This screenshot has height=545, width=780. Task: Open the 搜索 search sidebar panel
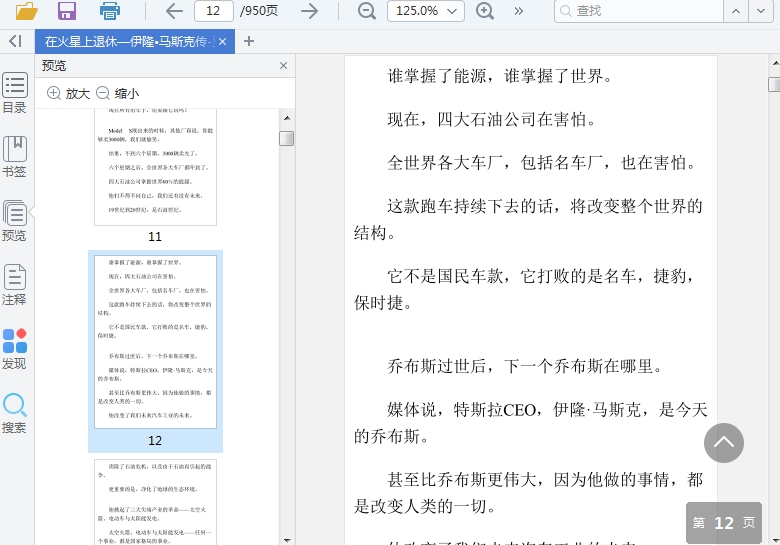pyautogui.click(x=14, y=413)
